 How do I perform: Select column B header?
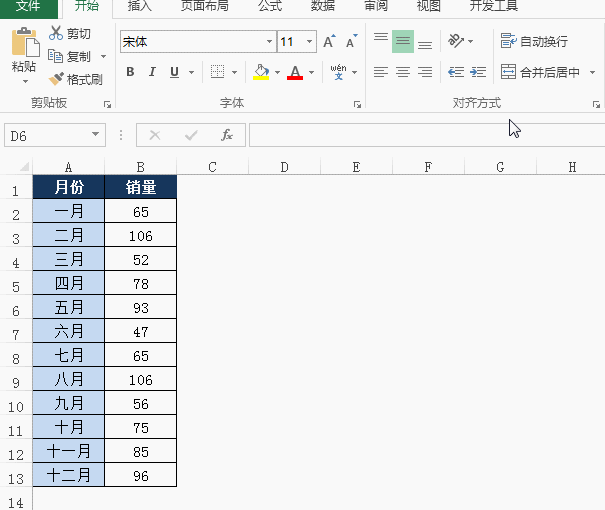140,167
